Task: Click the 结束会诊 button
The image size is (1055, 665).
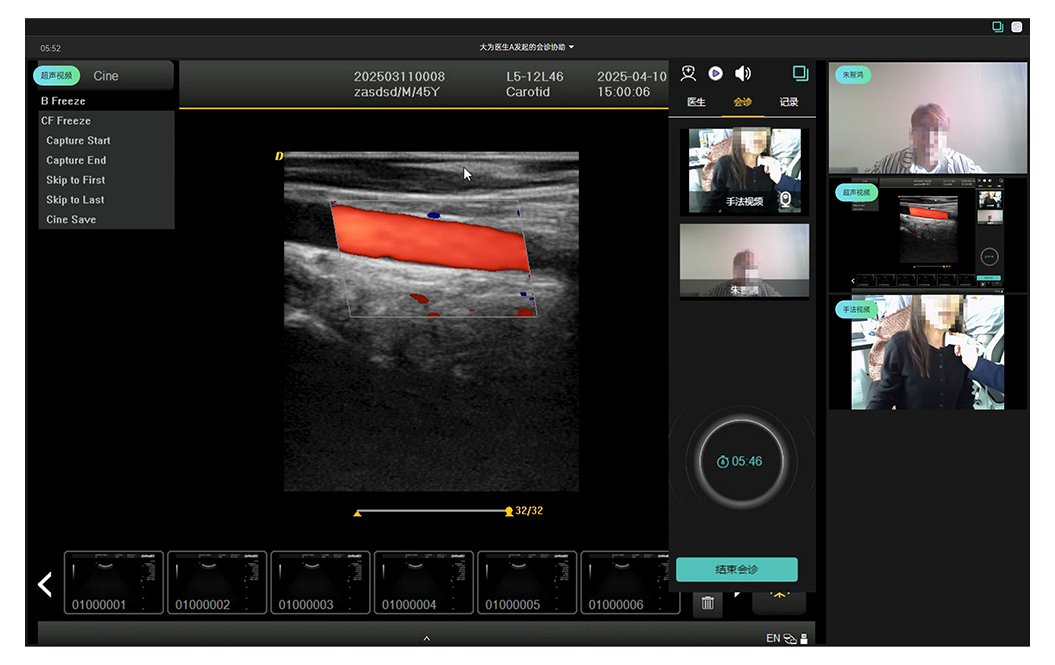Action: (x=736, y=569)
